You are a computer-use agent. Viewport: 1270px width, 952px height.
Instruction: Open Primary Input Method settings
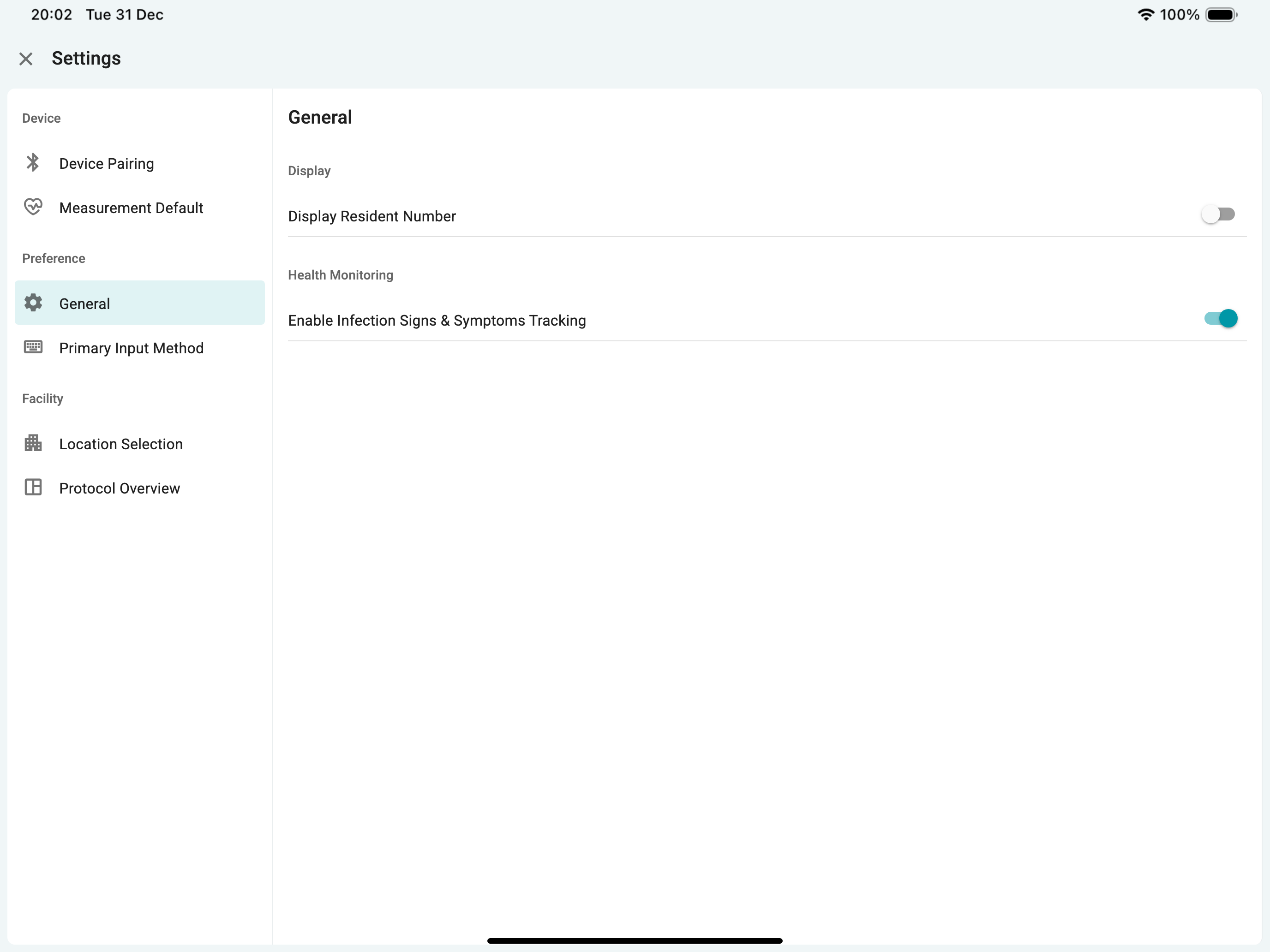139,348
